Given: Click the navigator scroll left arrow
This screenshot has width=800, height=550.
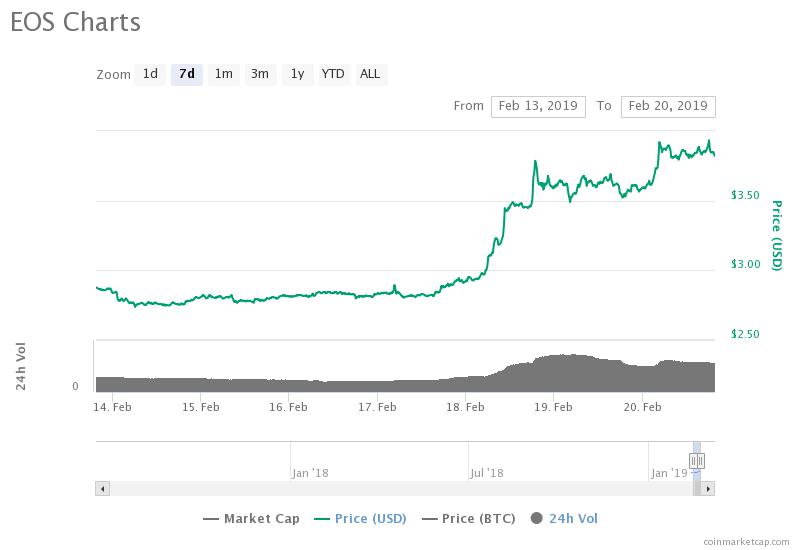Looking at the screenshot, I should click(x=103, y=489).
